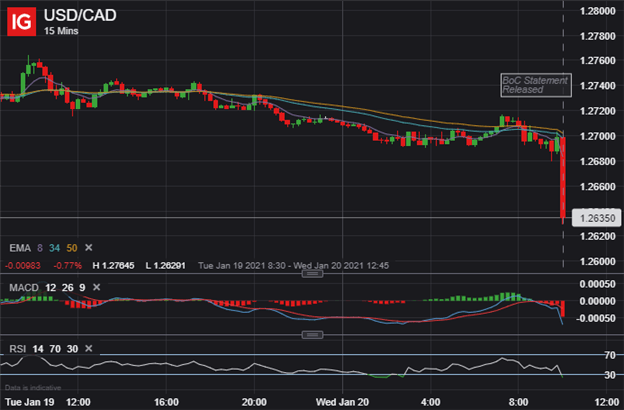Click the MACD 12 parameter value
The width and height of the screenshot is (624, 410).
point(51,287)
